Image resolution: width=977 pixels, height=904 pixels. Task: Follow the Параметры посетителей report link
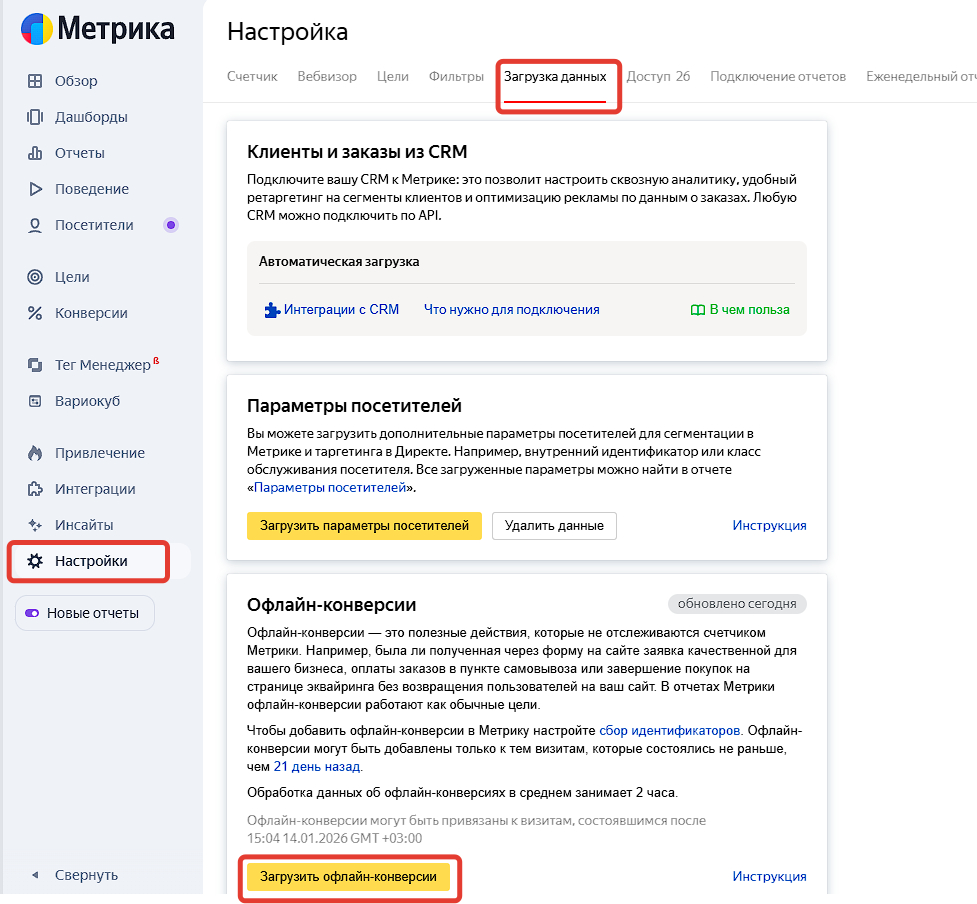pos(330,488)
